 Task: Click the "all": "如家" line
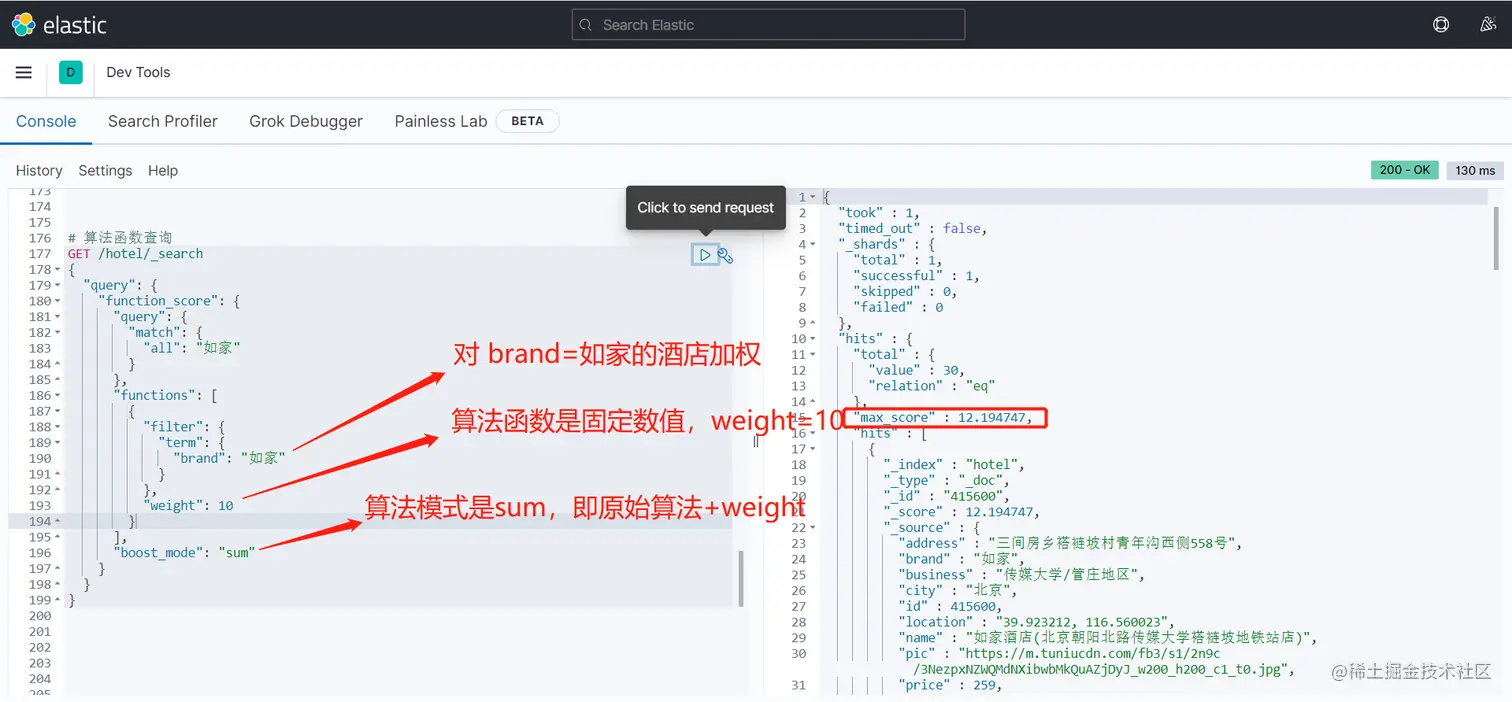[192, 348]
